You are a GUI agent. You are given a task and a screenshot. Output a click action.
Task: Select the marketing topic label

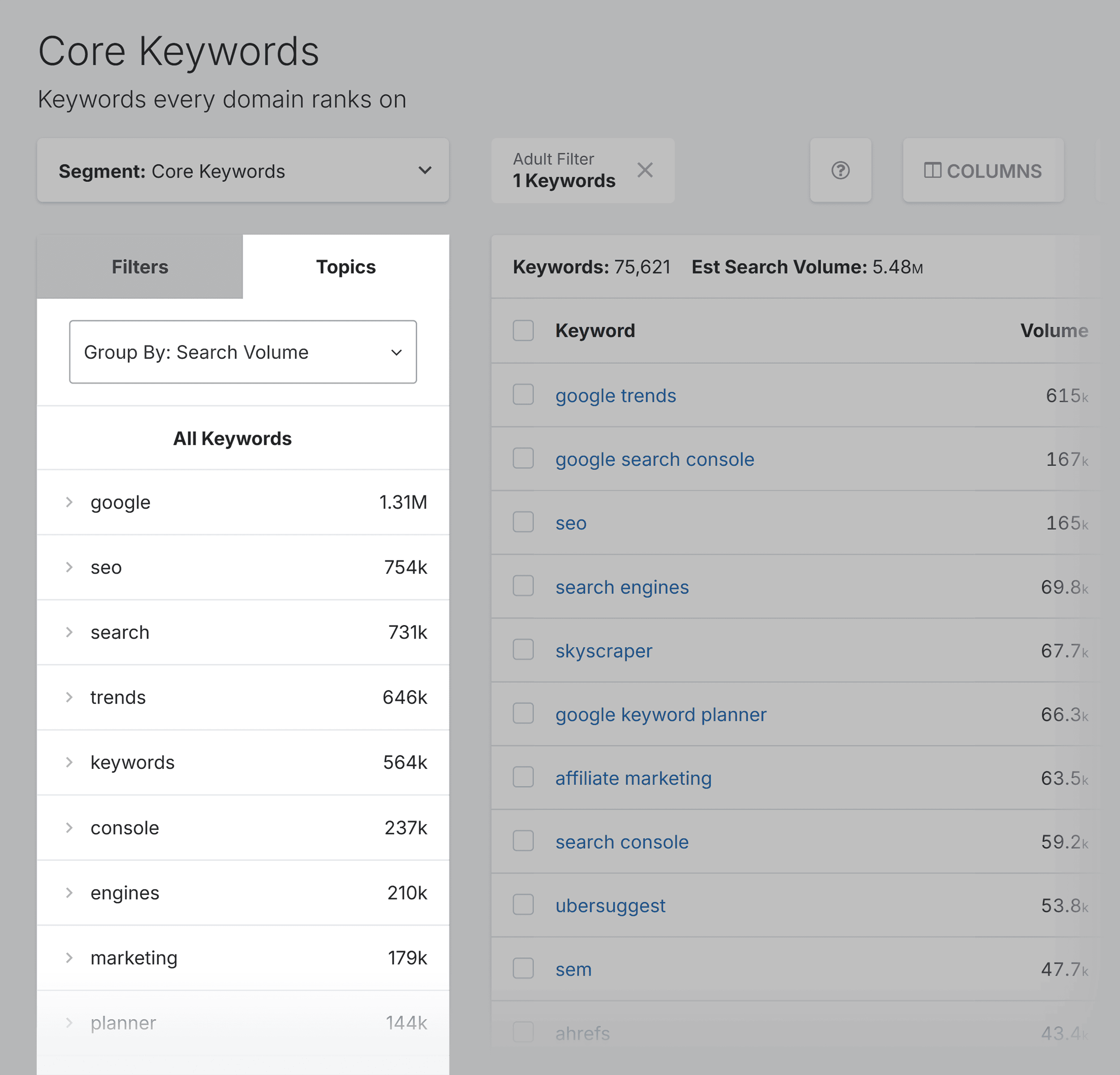point(134,958)
